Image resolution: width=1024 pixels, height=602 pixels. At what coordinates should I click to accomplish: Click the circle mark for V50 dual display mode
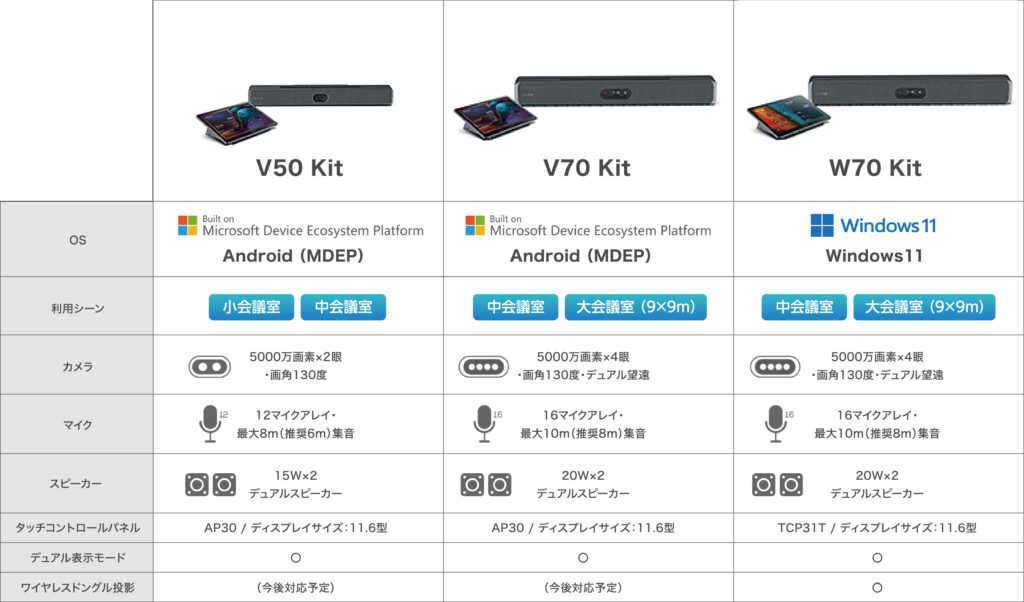(x=296, y=558)
